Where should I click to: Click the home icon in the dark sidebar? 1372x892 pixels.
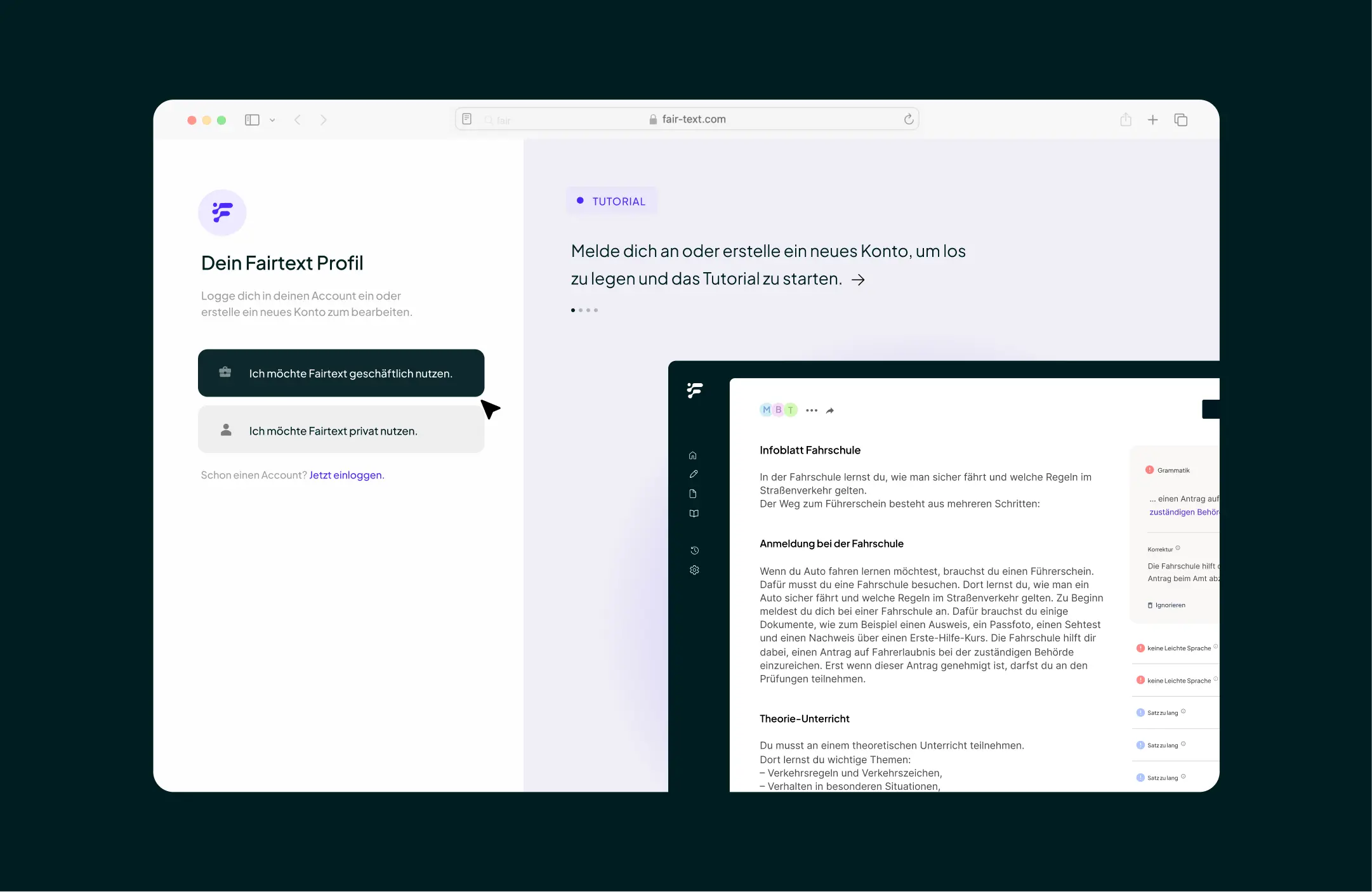pyautogui.click(x=693, y=456)
